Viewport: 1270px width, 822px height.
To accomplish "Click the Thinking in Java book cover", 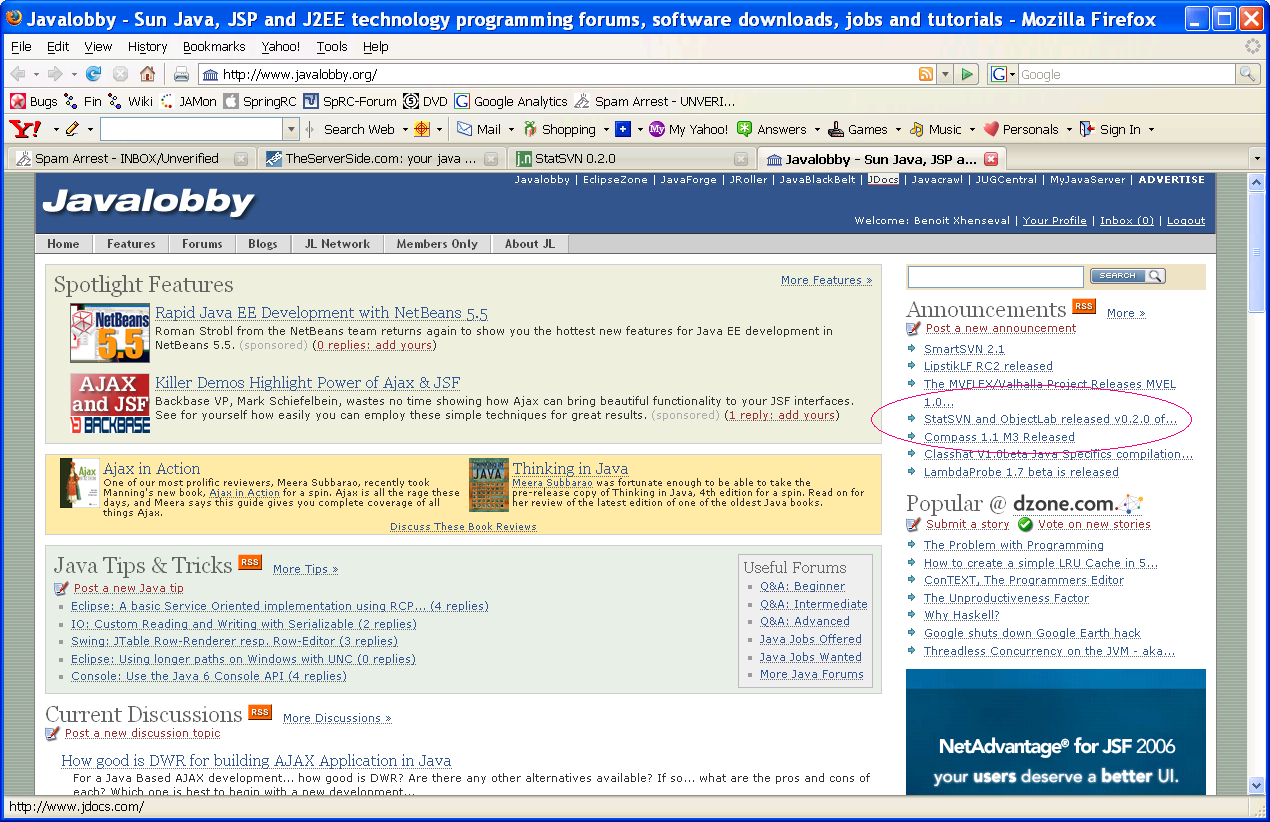I will click(489, 484).
